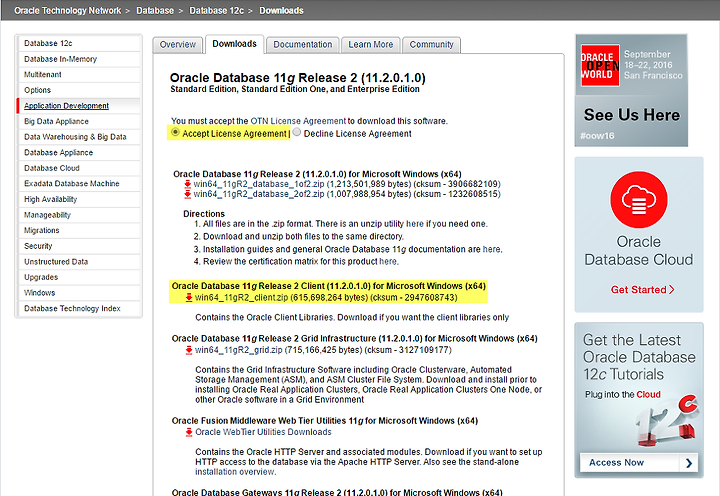Click 'Oracle Database 11g Release 2 (11.2.0.1.0)' heading
Image resolution: width=720 pixels, height=496 pixels.
(298, 78)
